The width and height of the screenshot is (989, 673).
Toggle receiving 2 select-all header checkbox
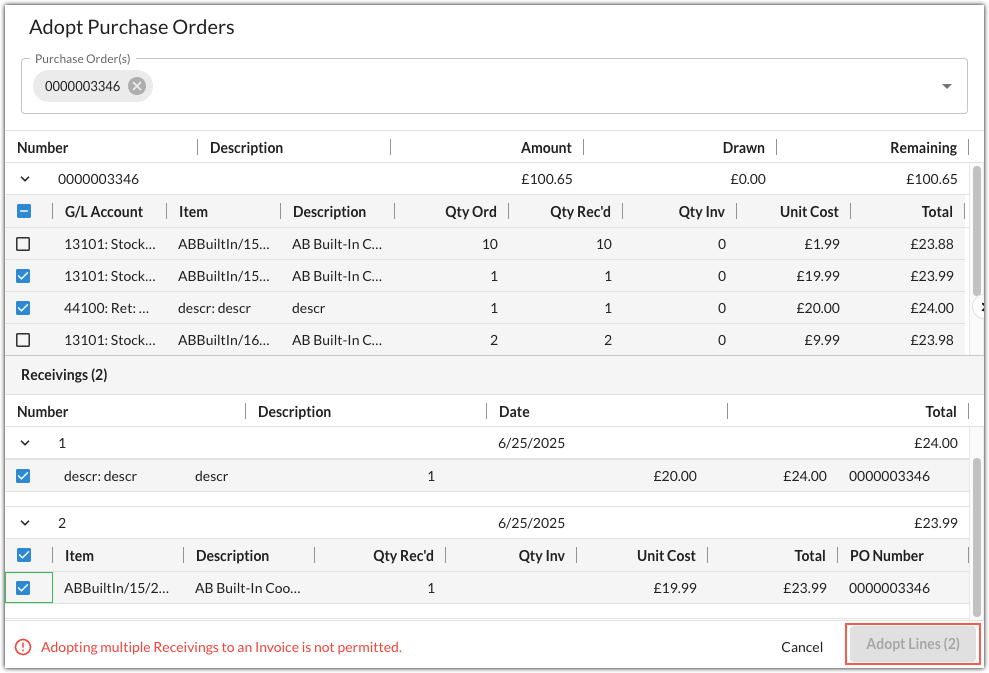(x=23, y=555)
